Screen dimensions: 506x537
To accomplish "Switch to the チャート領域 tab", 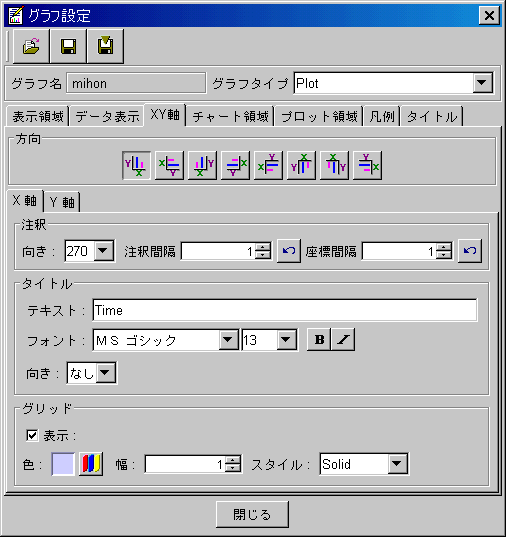I will coord(230,117).
